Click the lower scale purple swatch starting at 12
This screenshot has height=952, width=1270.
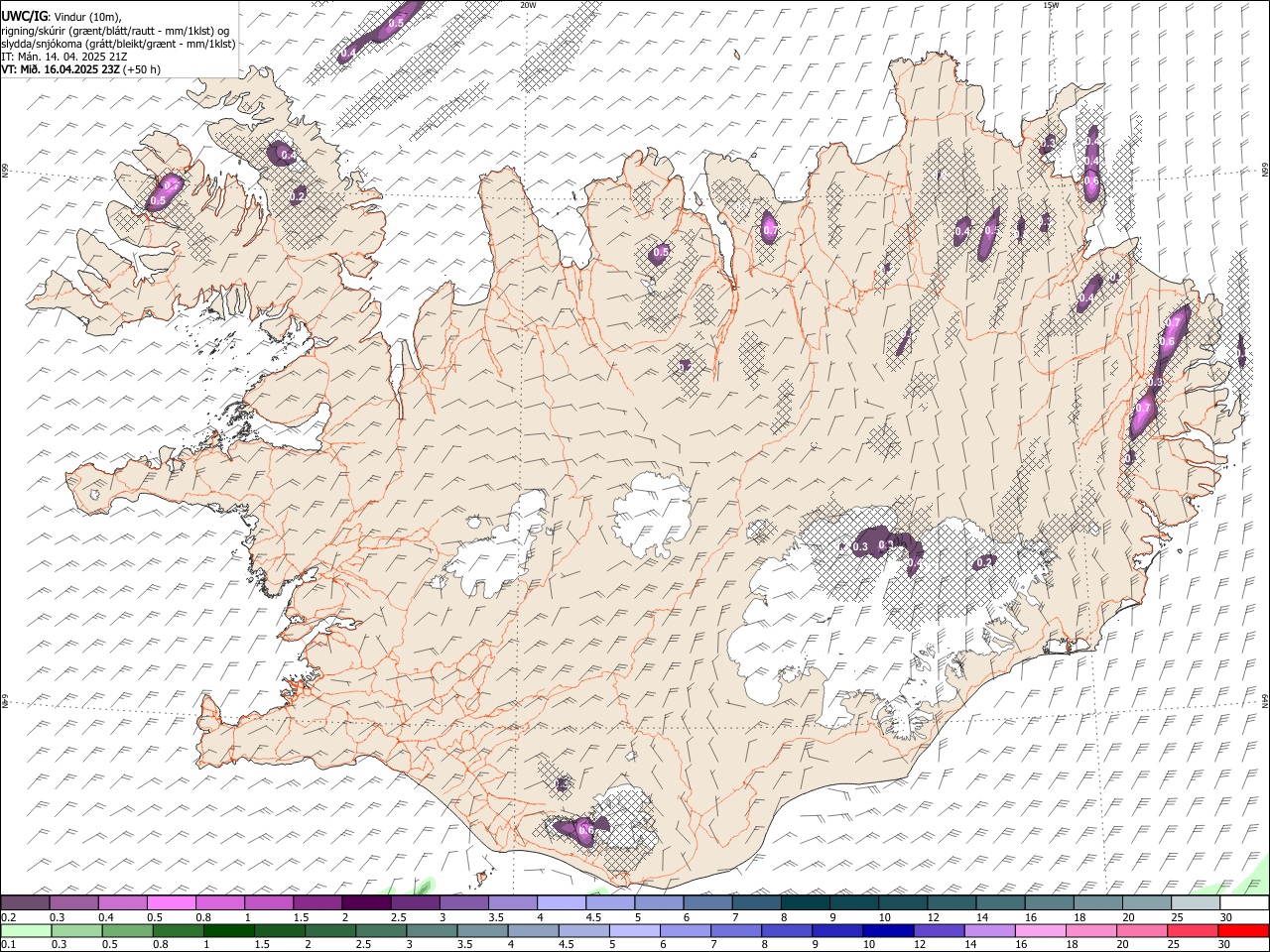(x=939, y=931)
